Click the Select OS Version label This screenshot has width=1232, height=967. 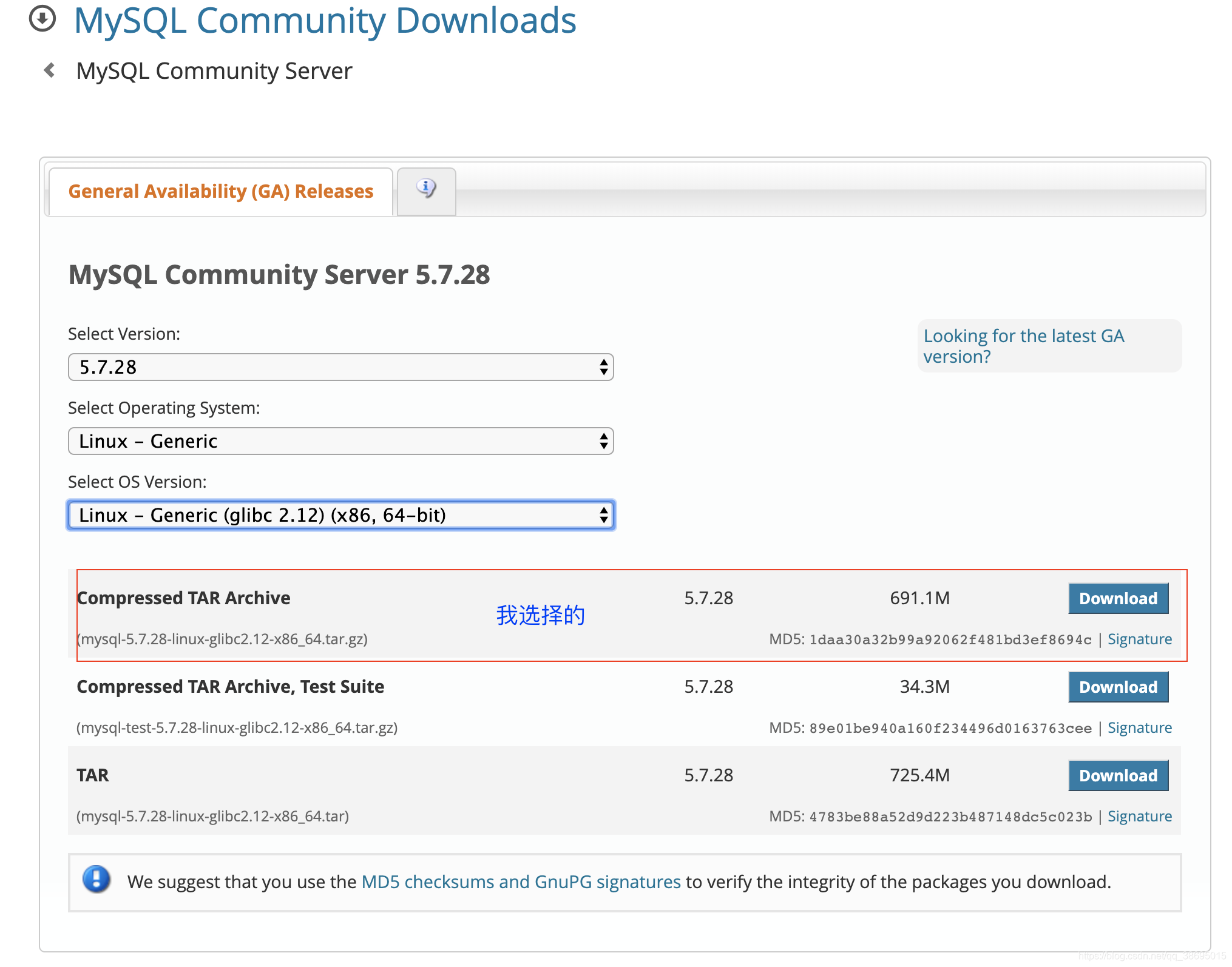click(138, 482)
